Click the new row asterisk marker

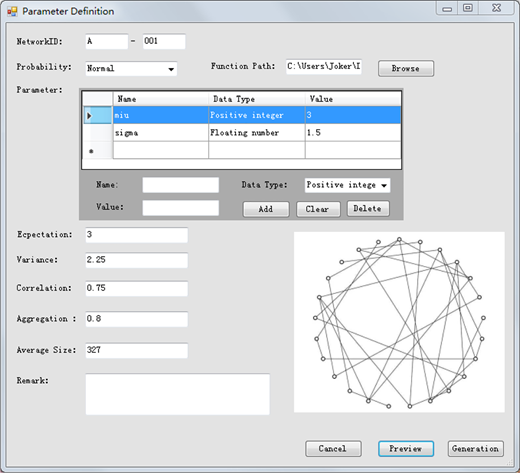point(91,151)
